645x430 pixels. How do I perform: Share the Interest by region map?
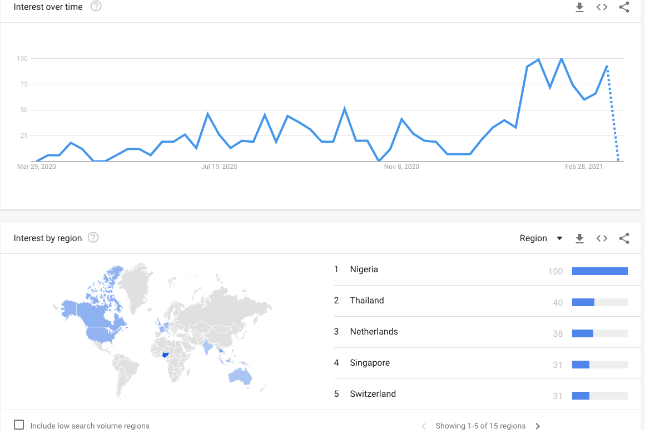pyautogui.click(x=624, y=238)
